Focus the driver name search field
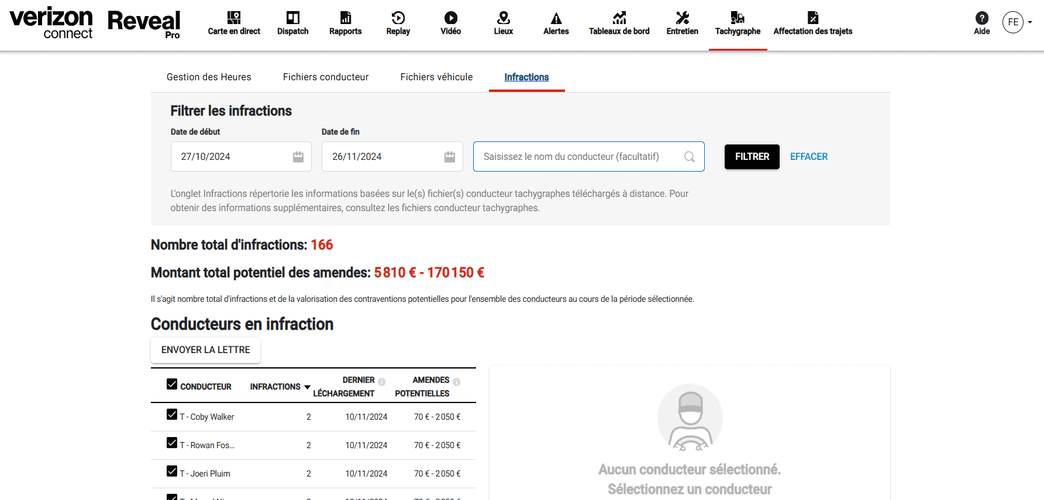 pos(589,156)
